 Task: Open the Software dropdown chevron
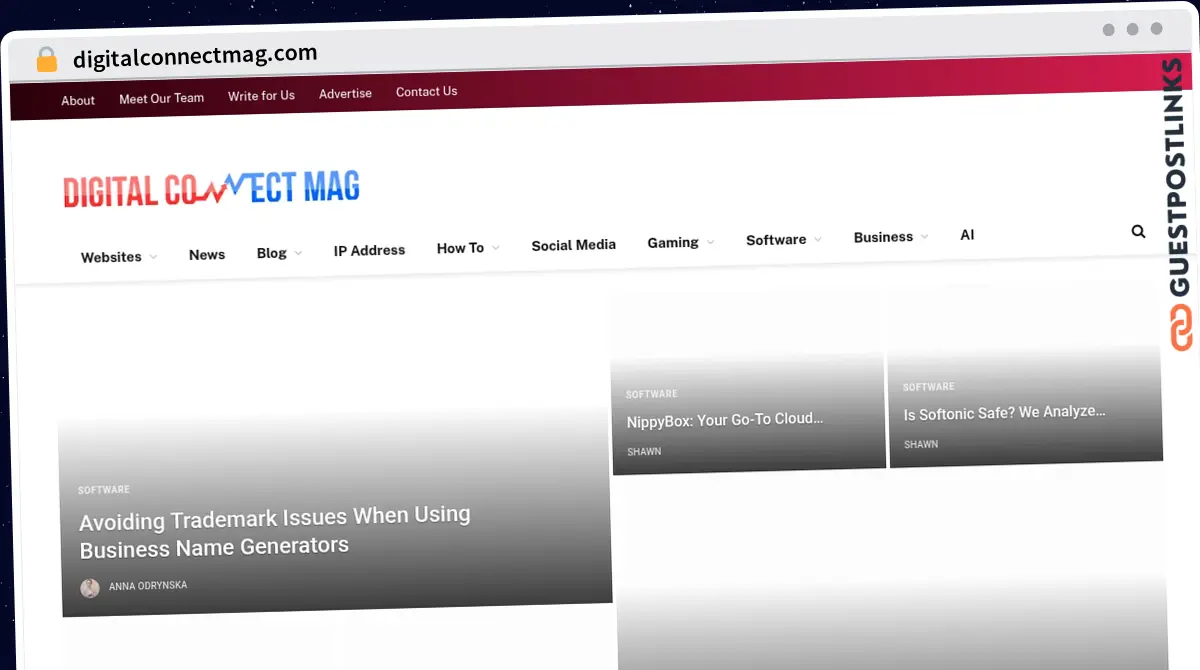tap(819, 239)
